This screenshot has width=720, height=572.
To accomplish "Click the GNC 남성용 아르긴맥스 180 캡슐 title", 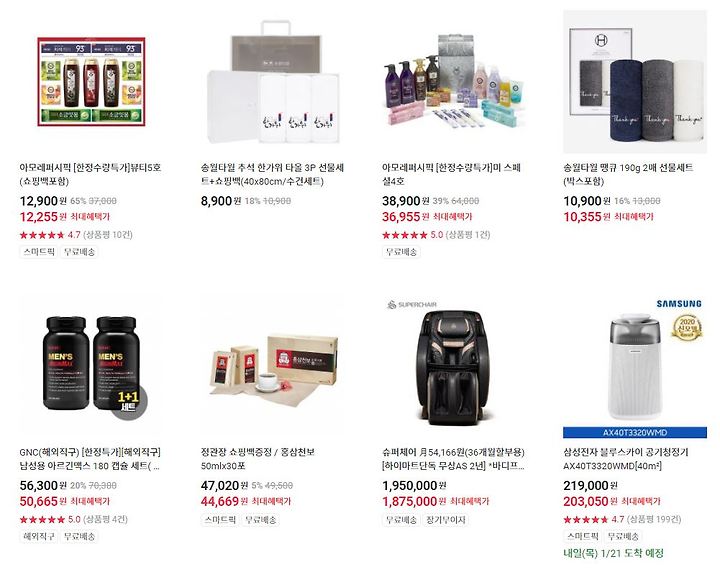I will tap(90, 459).
